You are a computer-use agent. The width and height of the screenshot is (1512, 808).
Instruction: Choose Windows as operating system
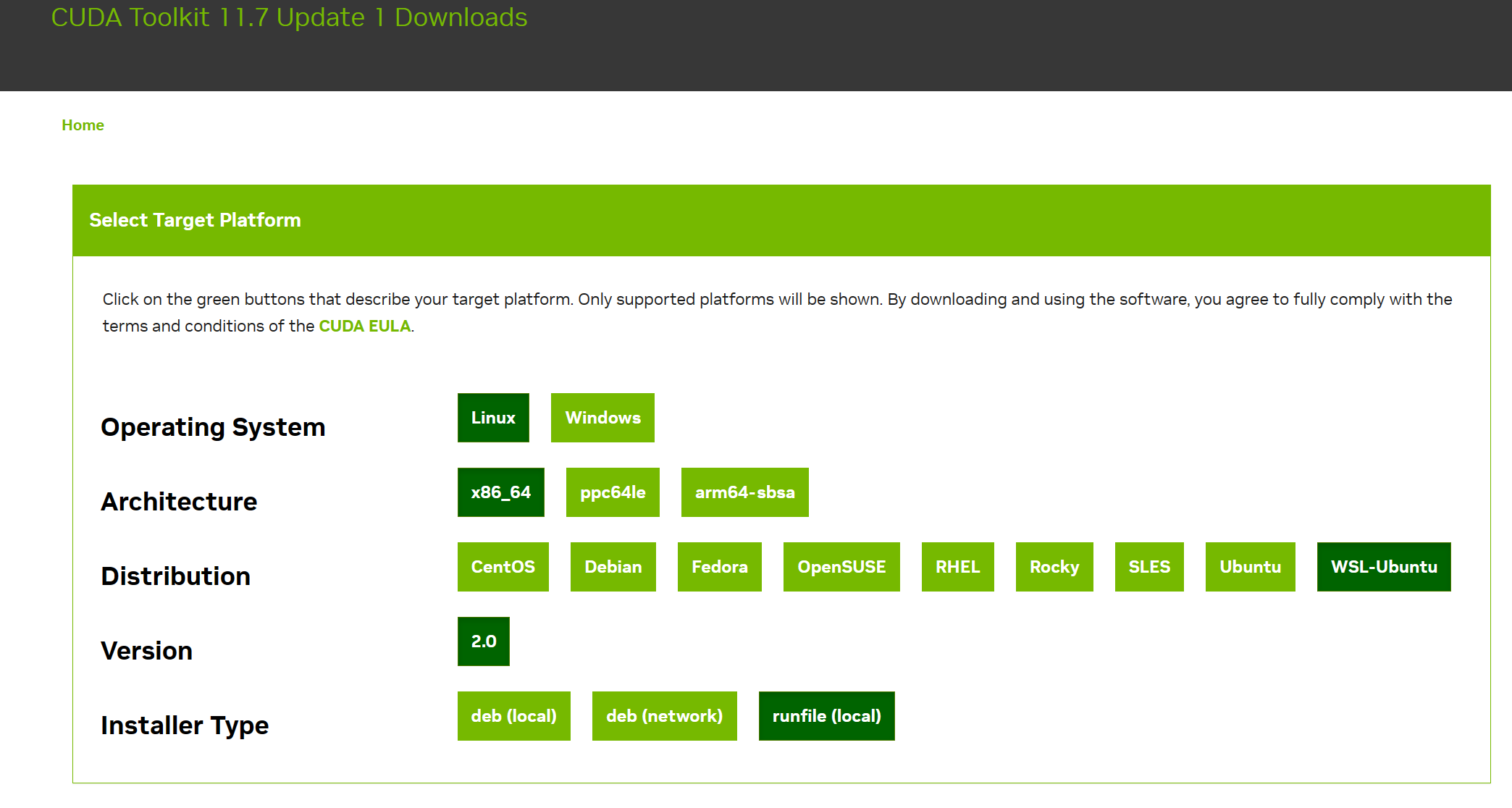[602, 418]
